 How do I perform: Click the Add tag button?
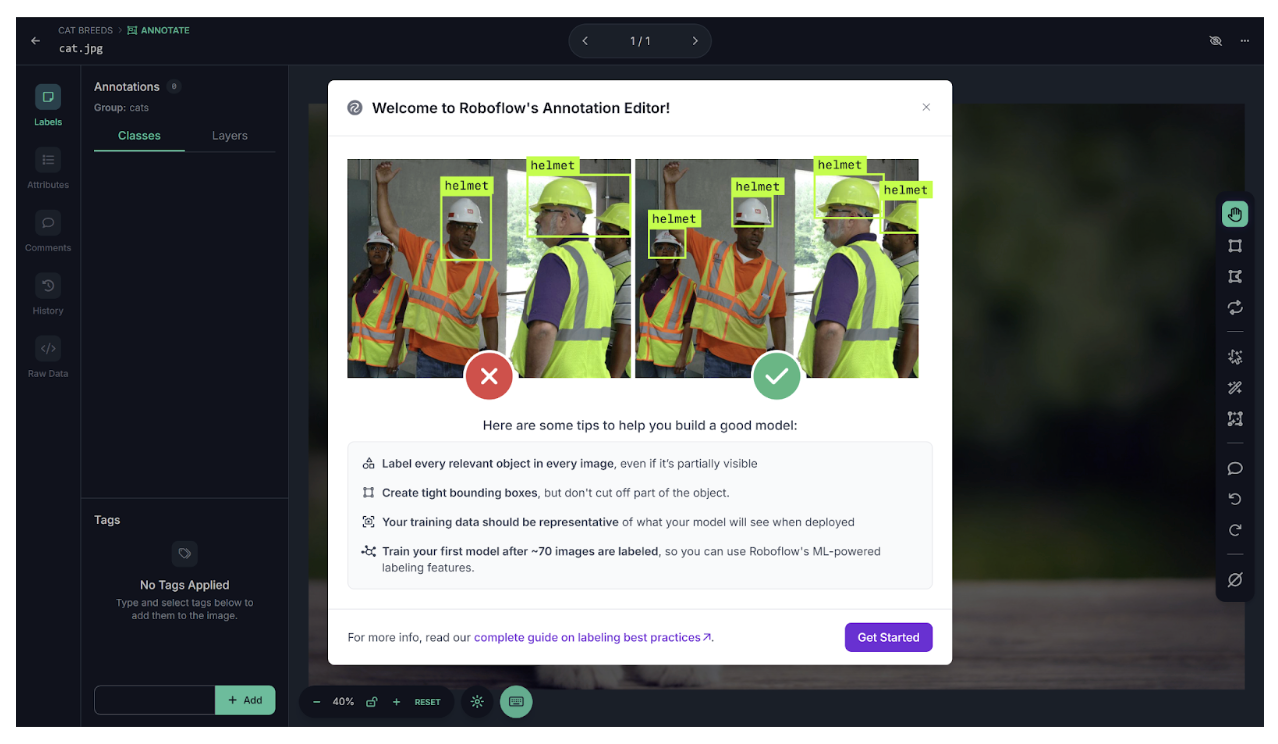click(x=245, y=700)
